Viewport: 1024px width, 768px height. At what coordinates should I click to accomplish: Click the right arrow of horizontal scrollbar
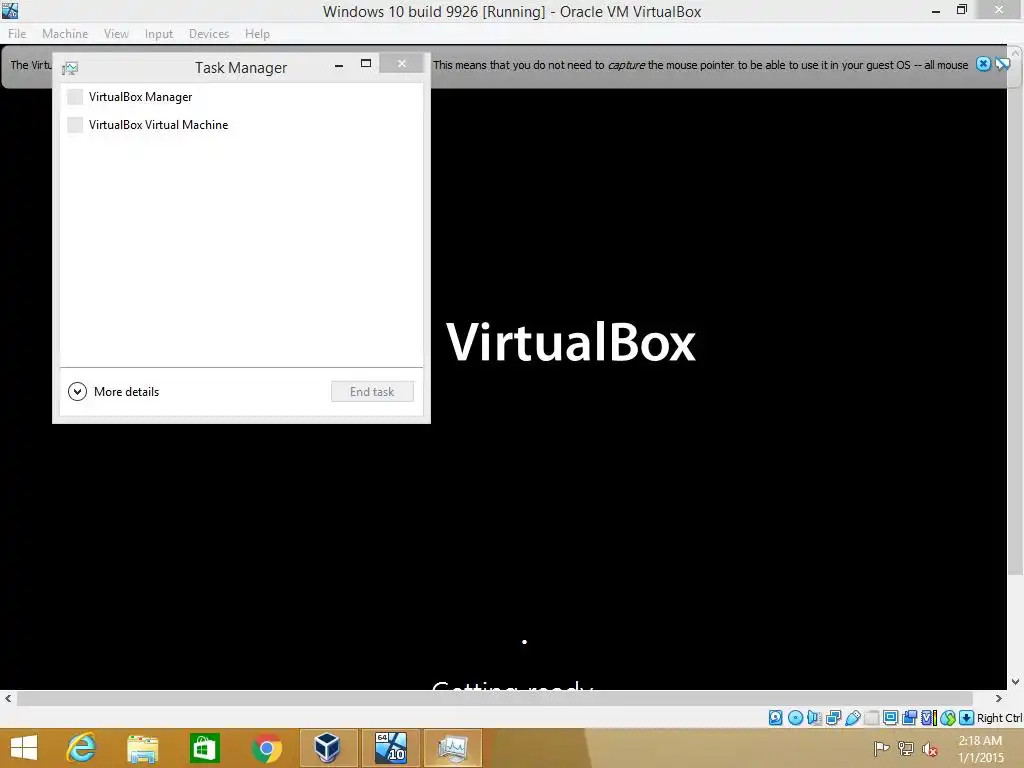click(x=999, y=699)
